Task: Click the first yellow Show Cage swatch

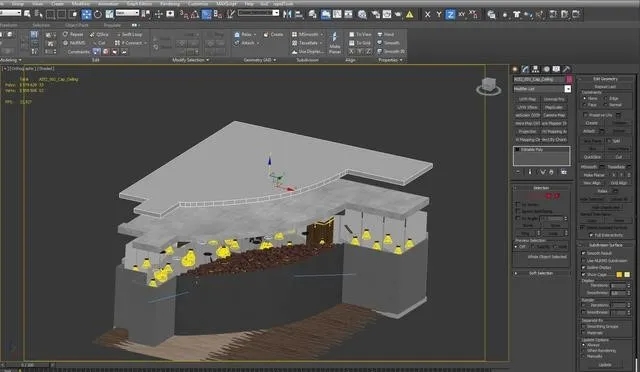Action: (x=620, y=275)
